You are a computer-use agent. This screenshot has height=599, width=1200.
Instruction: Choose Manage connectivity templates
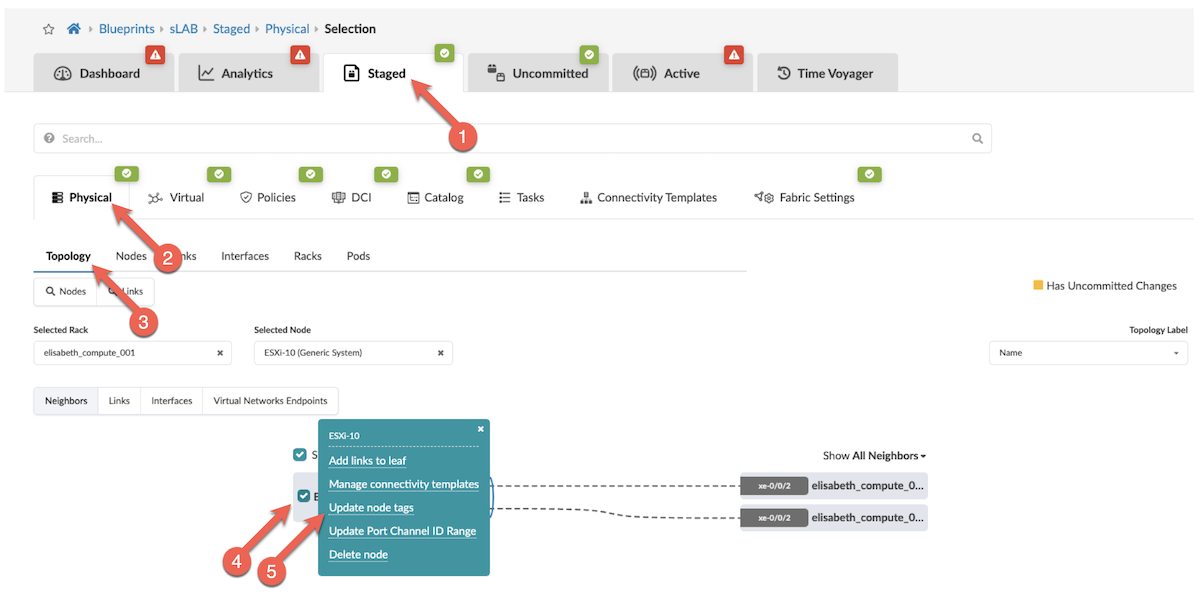click(404, 484)
